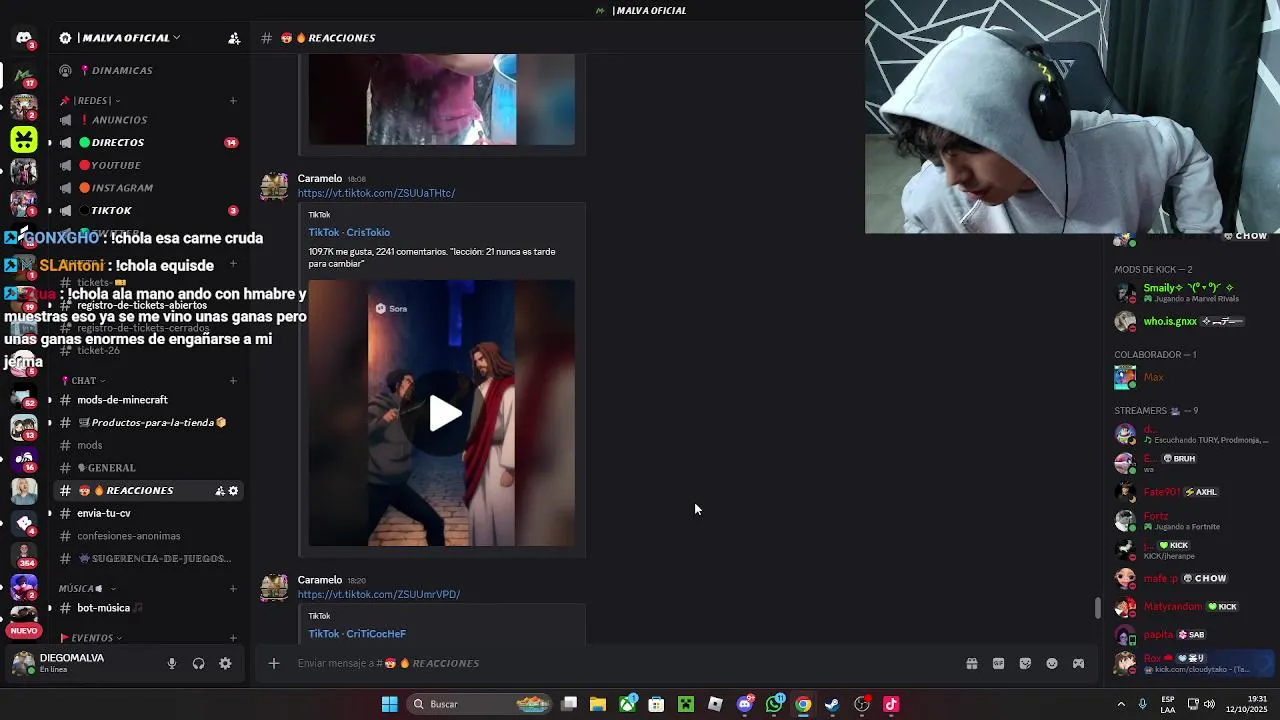The width and height of the screenshot is (1280, 720).
Task: Open the volume control in system tray
Action: coord(1211,704)
